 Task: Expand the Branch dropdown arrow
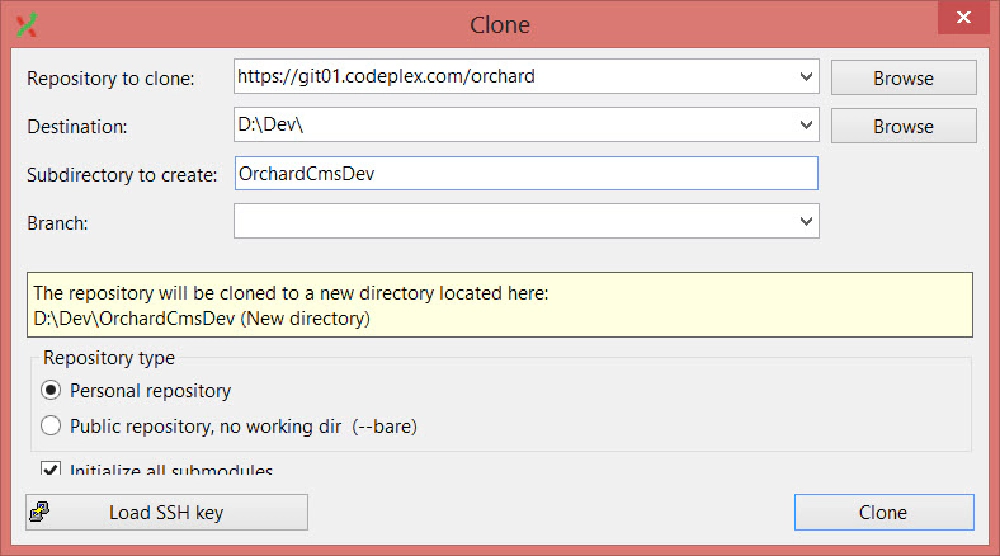click(806, 221)
